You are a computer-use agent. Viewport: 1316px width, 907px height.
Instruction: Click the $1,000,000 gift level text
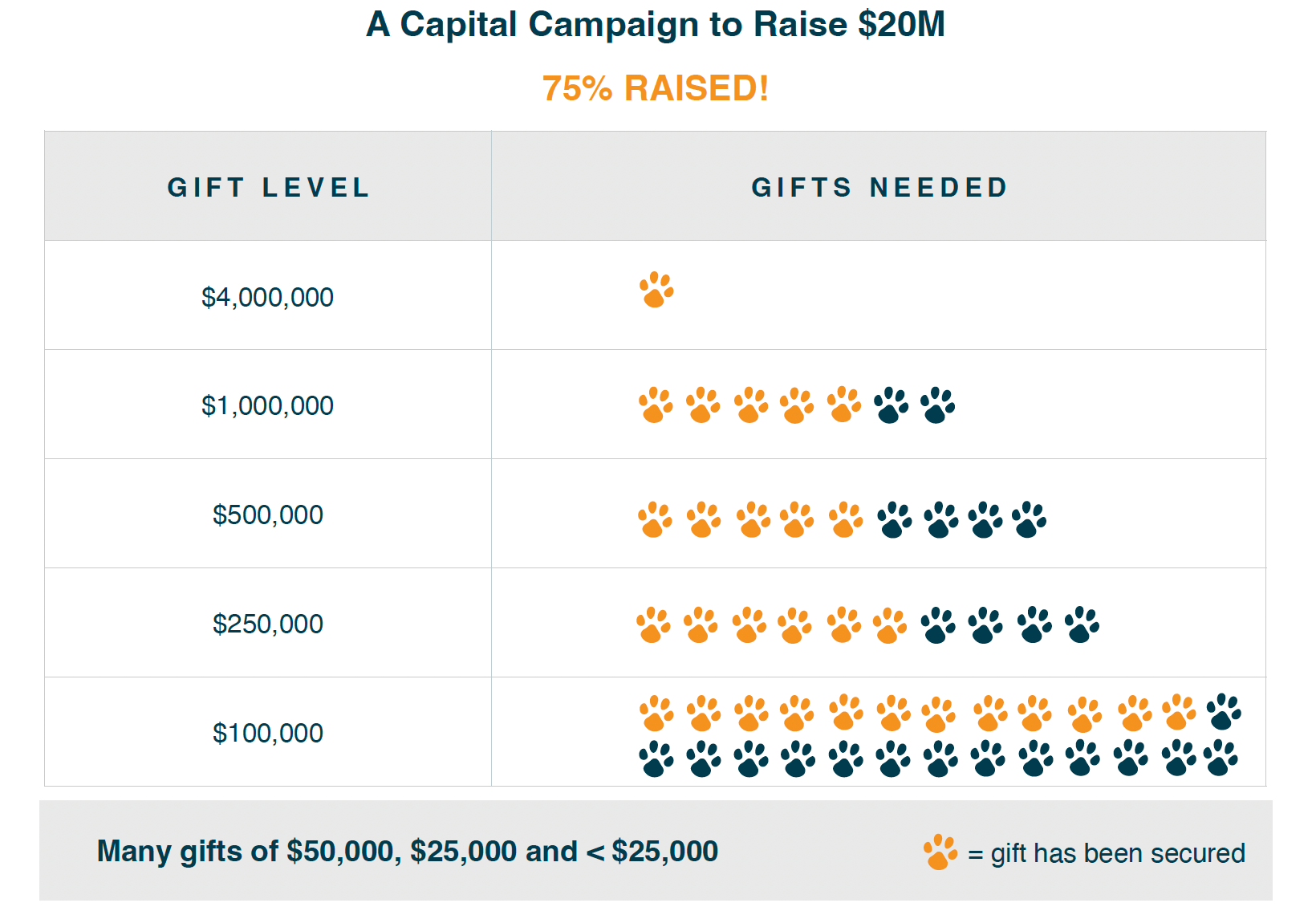tap(267, 405)
